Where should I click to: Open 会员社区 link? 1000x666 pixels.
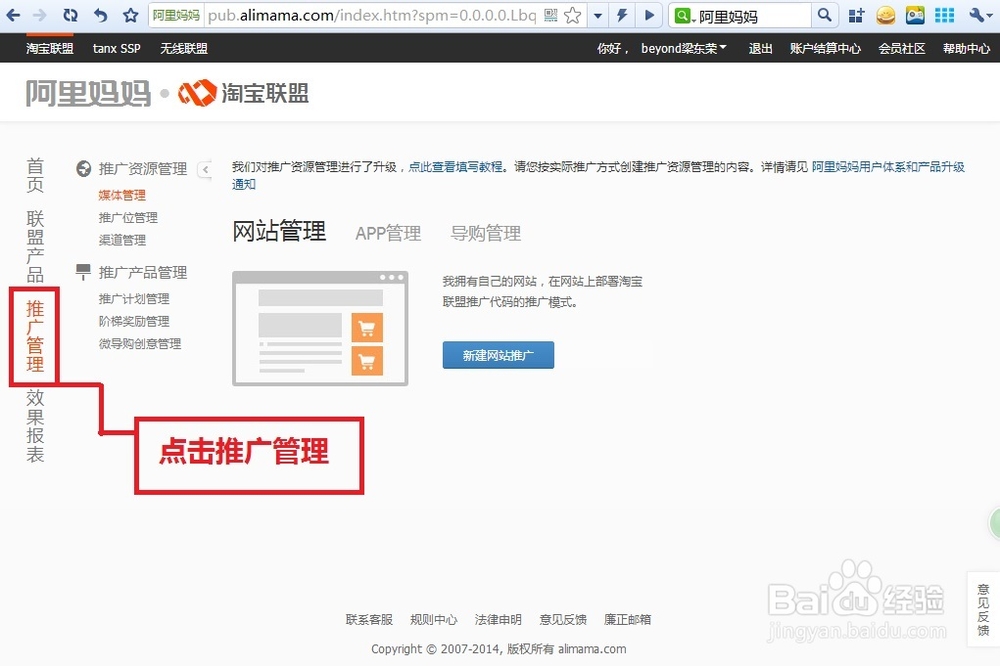point(902,48)
